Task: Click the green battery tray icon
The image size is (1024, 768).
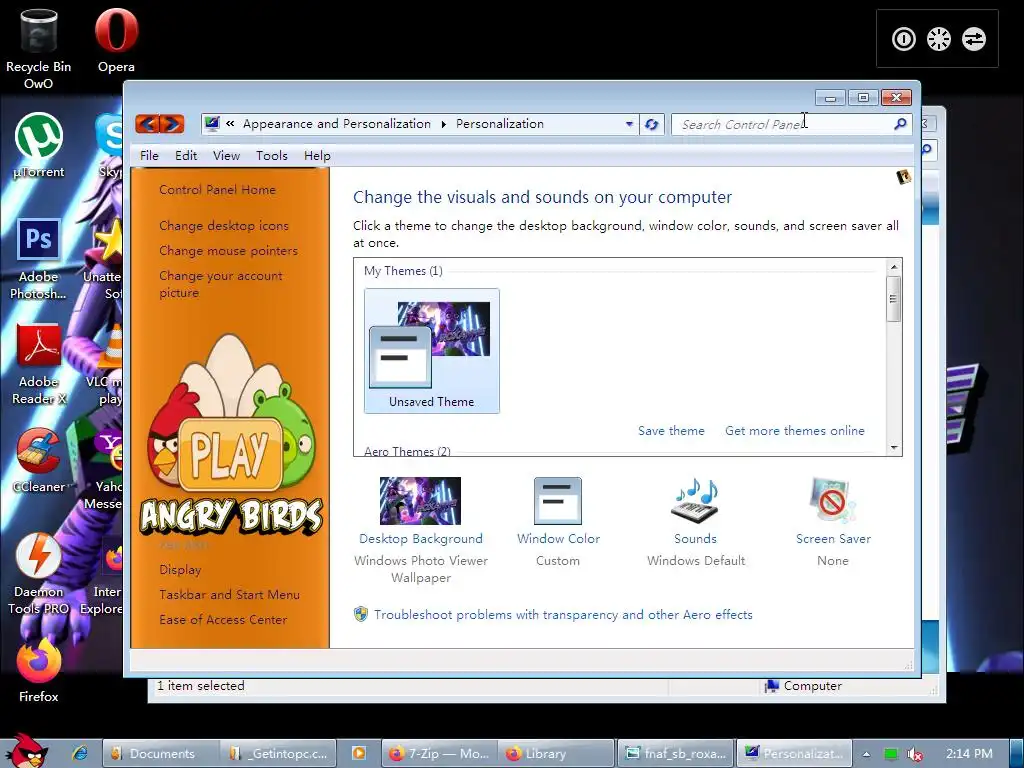Action: [x=891, y=754]
